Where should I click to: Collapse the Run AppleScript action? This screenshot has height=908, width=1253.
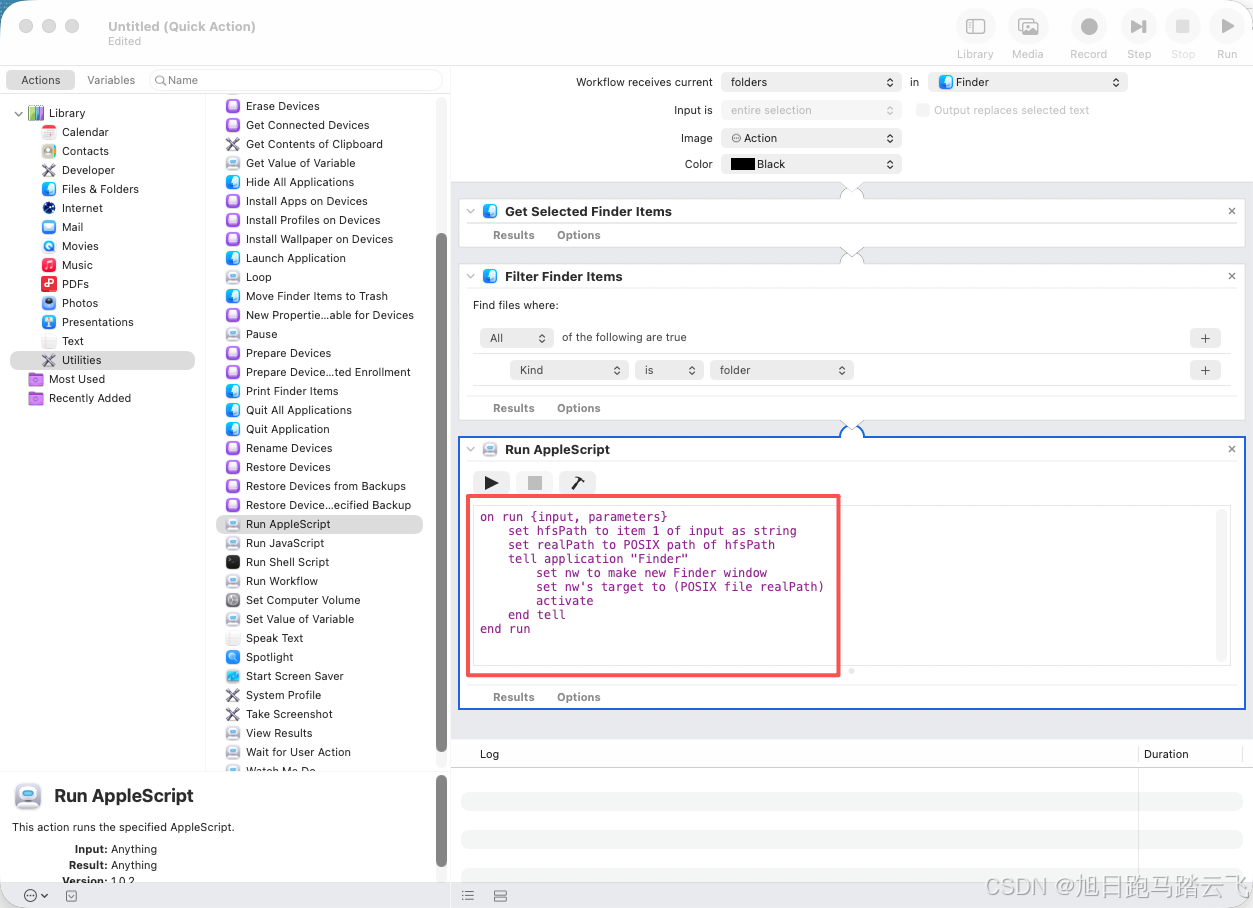[471, 449]
